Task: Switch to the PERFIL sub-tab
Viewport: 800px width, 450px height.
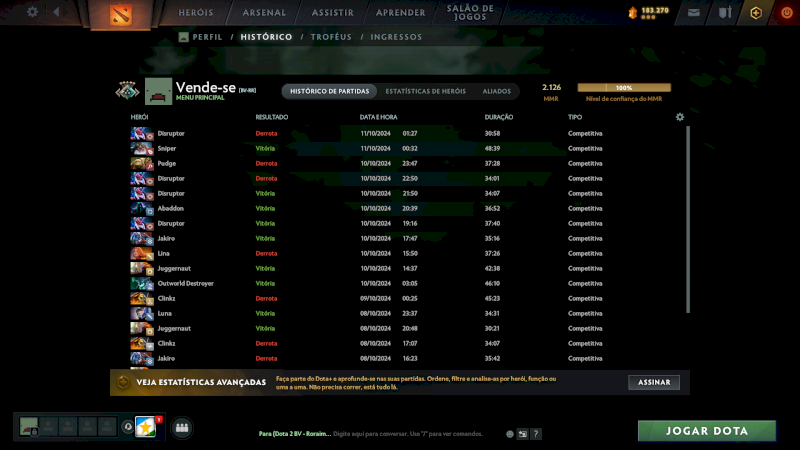Action: tap(207, 37)
